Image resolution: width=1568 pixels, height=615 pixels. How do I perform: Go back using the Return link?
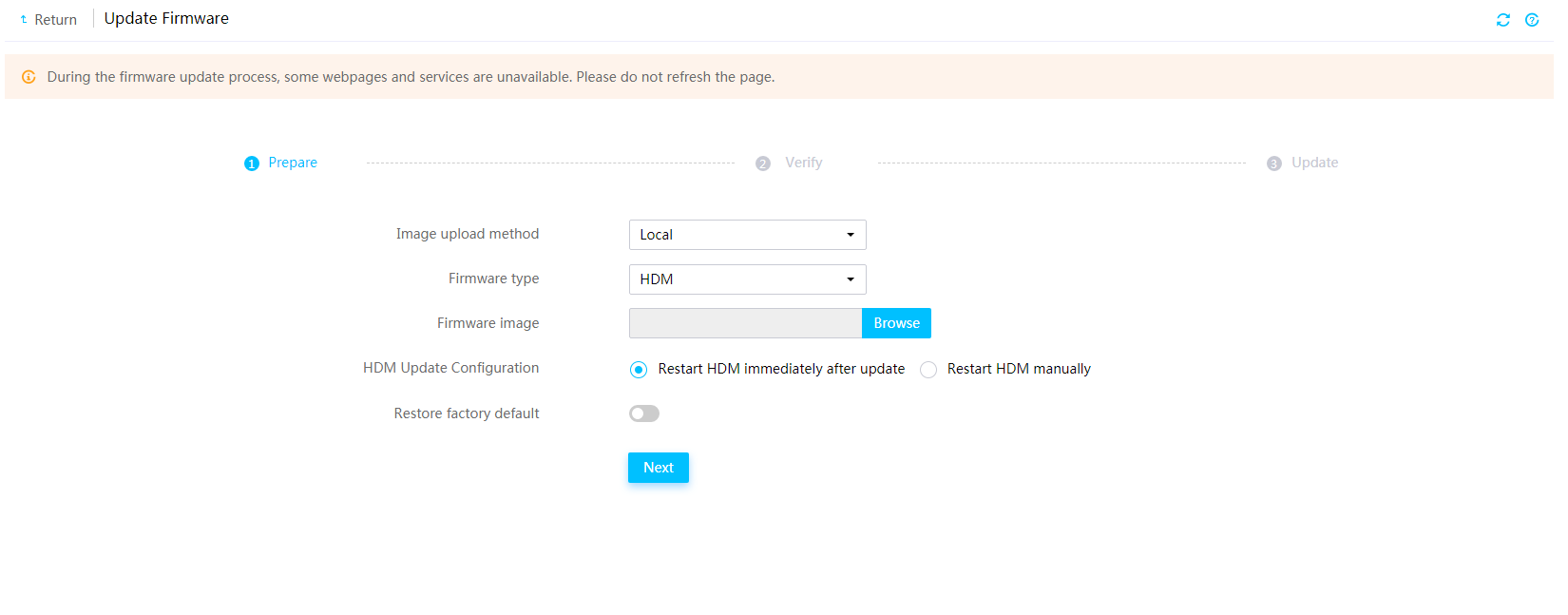pyautogui.click(x=55, y=20)
